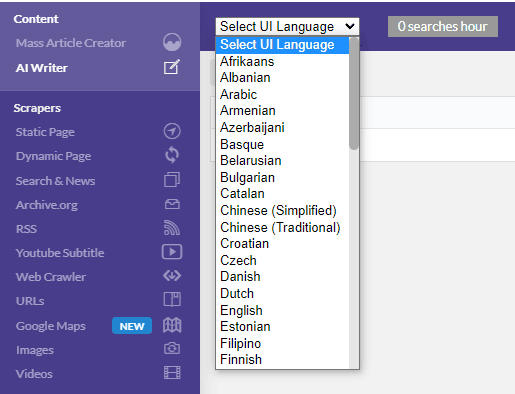
Task: Open Search & News scraper
Action: [55, 181]
